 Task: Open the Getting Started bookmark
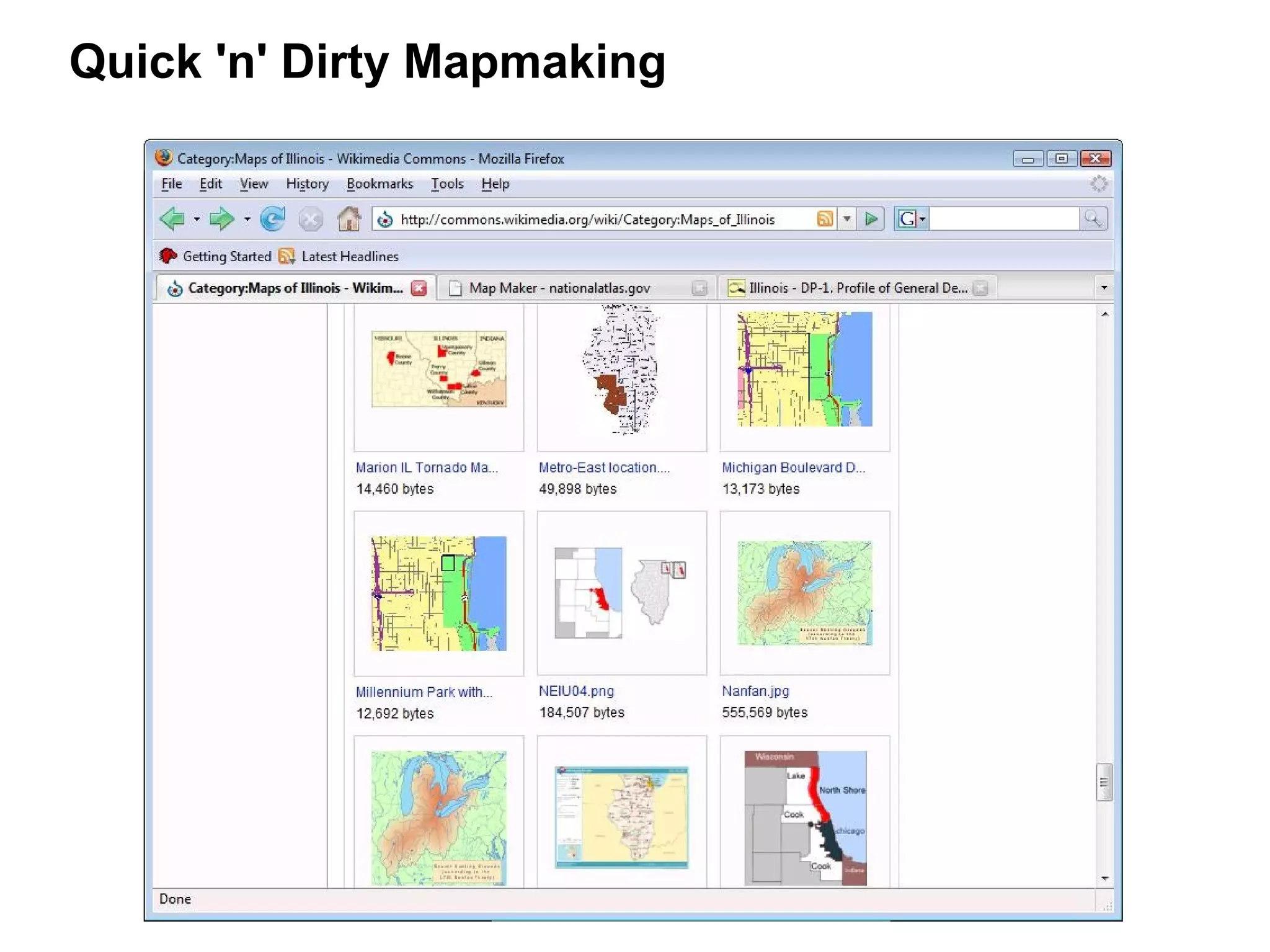coord(216,256)
